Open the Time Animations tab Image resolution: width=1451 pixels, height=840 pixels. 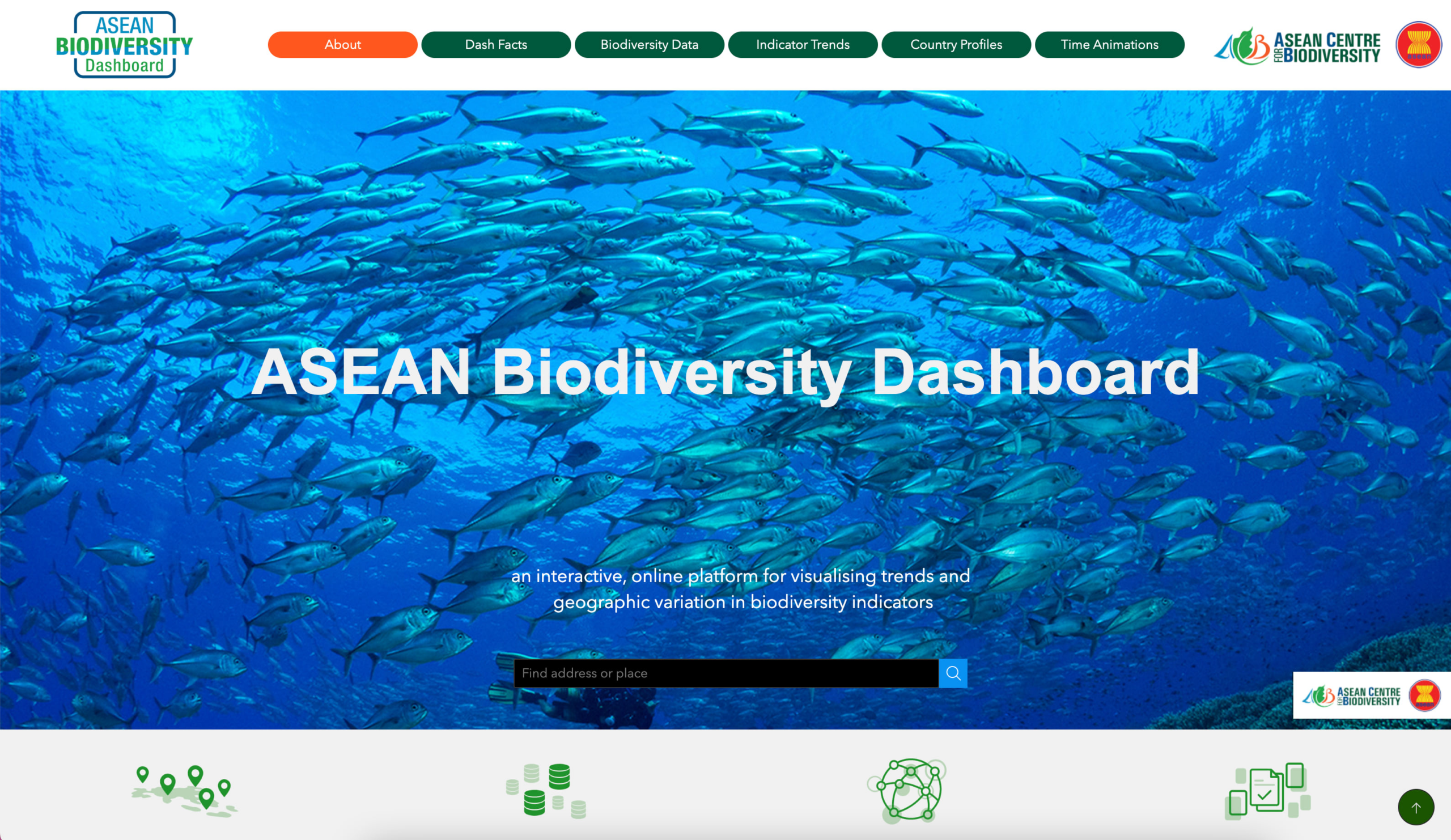(x=1109, y=44)
